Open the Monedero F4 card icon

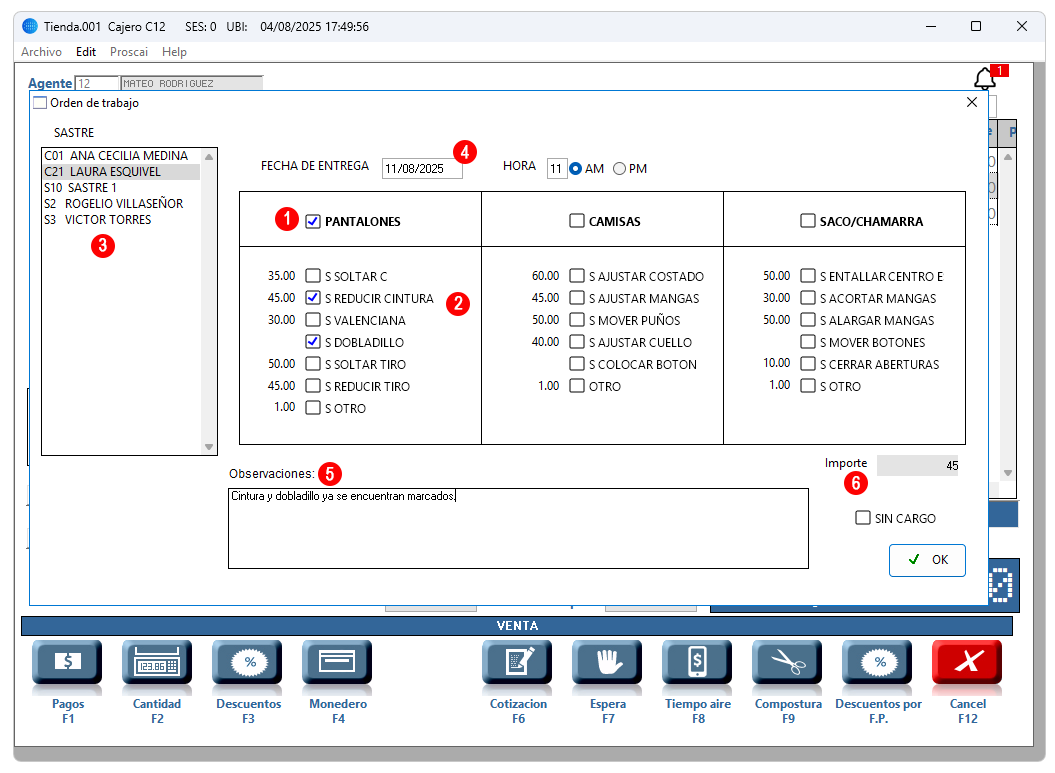337,663
